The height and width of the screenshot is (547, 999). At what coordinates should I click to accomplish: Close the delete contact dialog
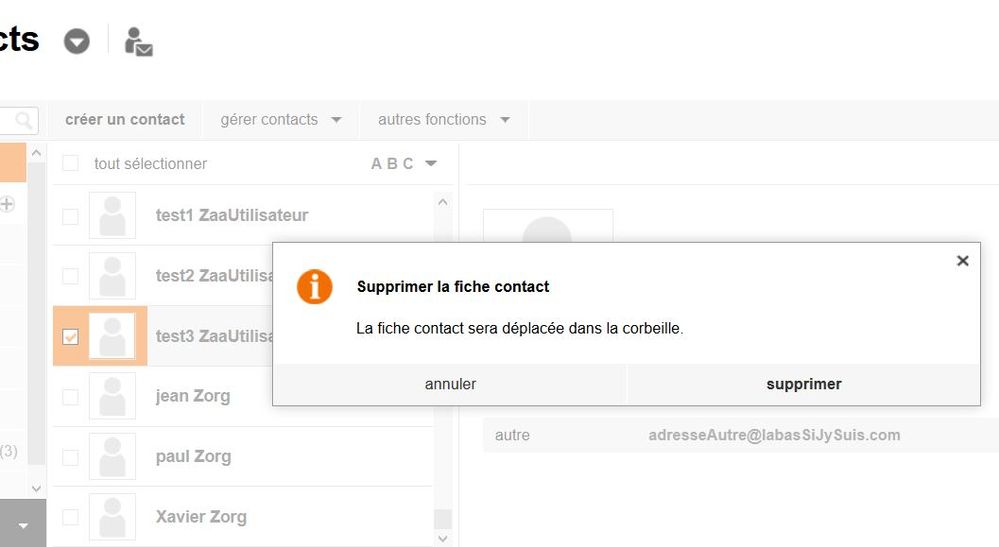962,261
